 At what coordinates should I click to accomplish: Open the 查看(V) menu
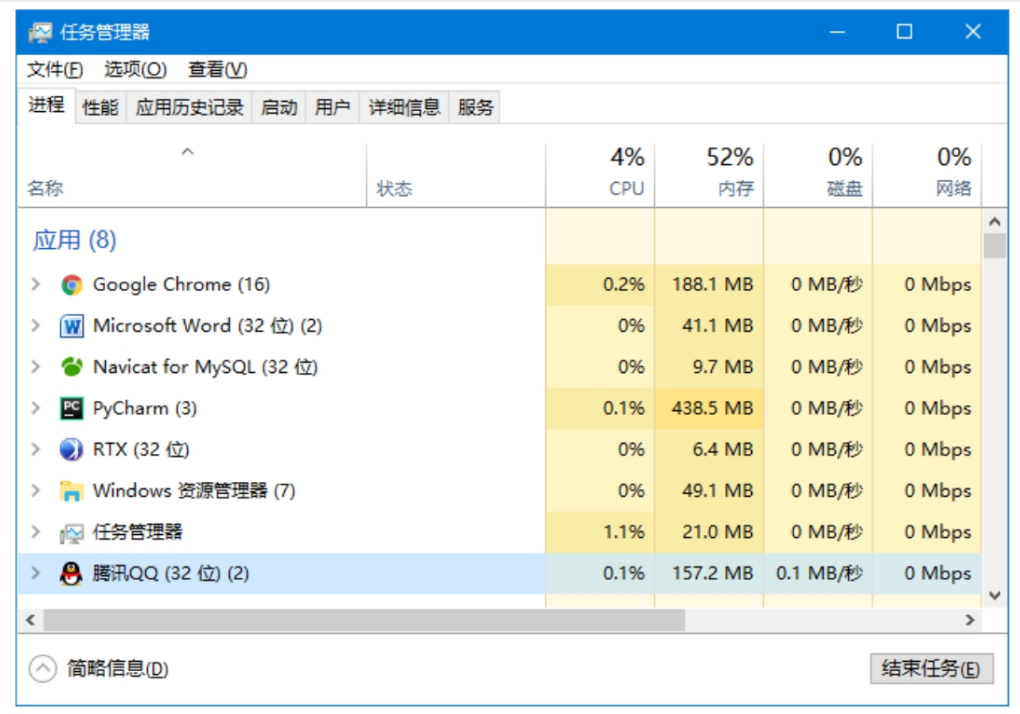[217, 70]
